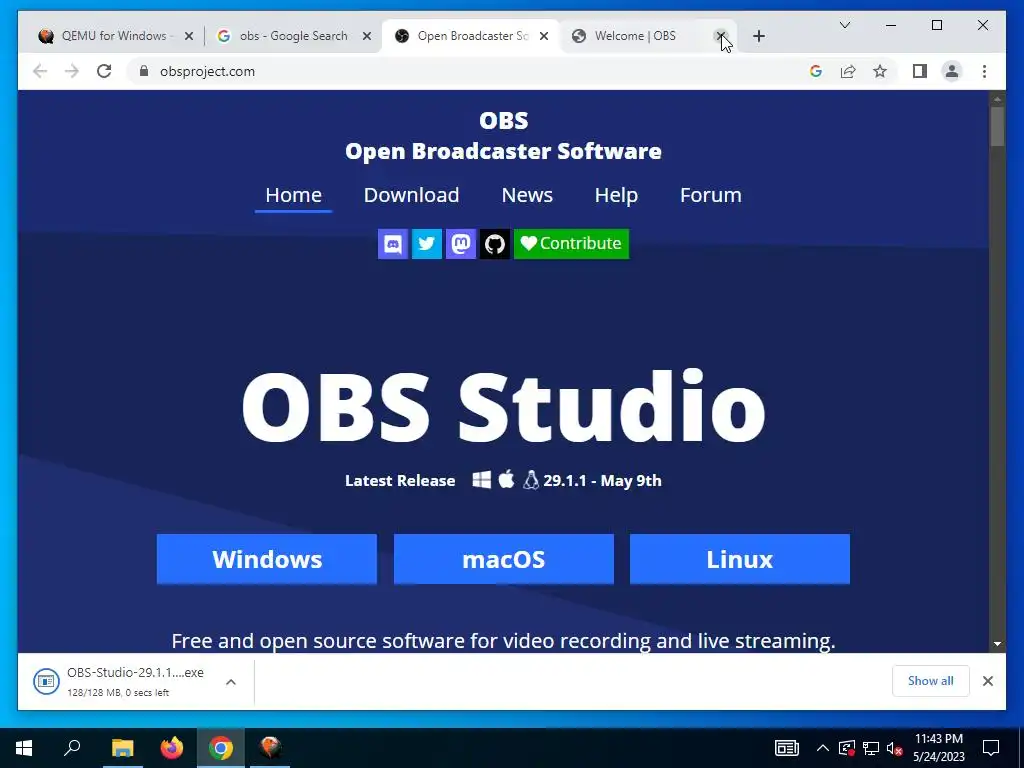This screenshot has width=1024, height=768.
Task: Close the obs - Google Search tab
Action: tap(367, 37)
